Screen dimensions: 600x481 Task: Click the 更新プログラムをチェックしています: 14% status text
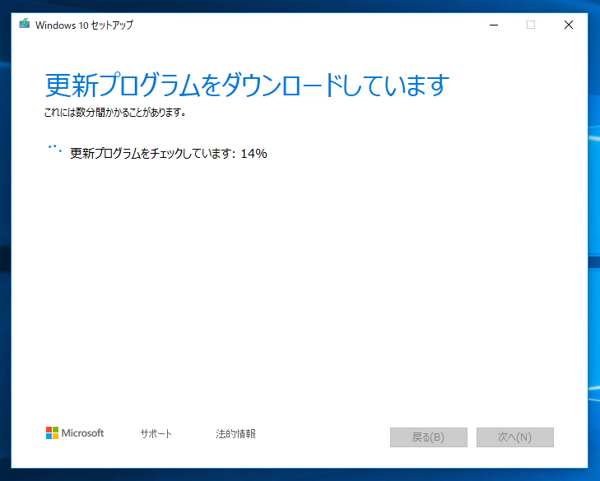169,153
